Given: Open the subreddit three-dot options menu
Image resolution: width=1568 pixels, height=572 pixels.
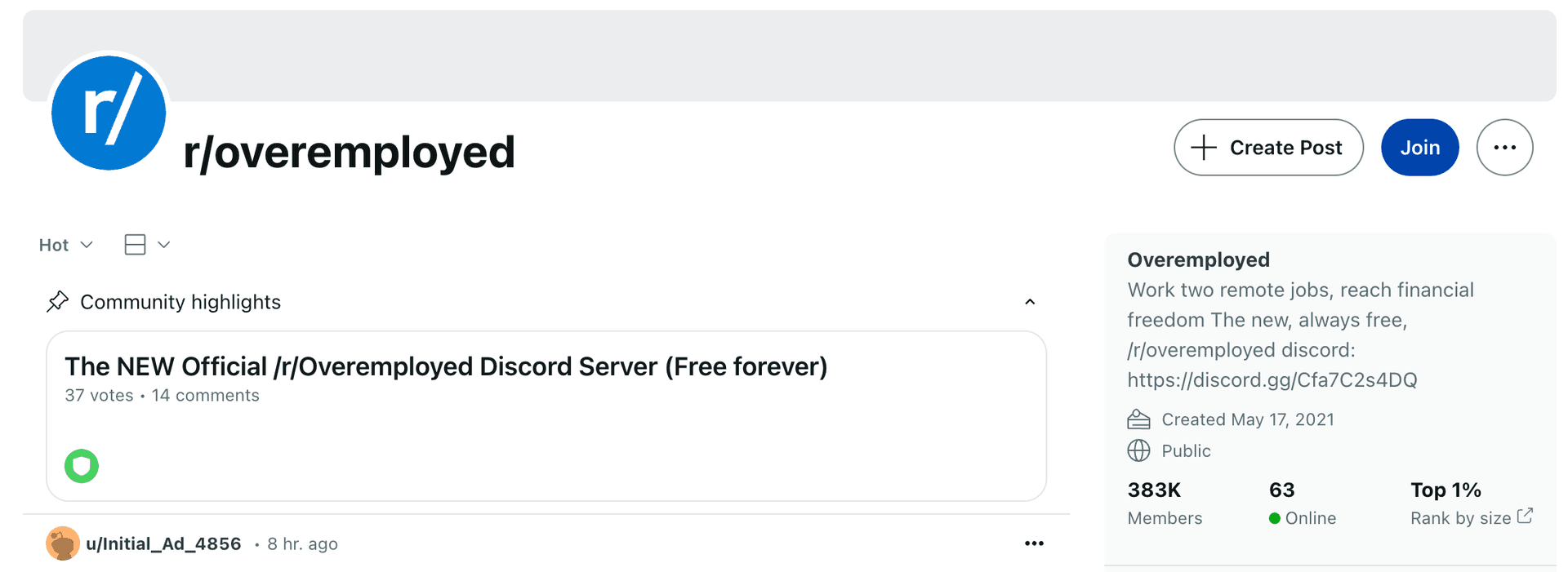Looking at the screenshot, I should 1505,147.
